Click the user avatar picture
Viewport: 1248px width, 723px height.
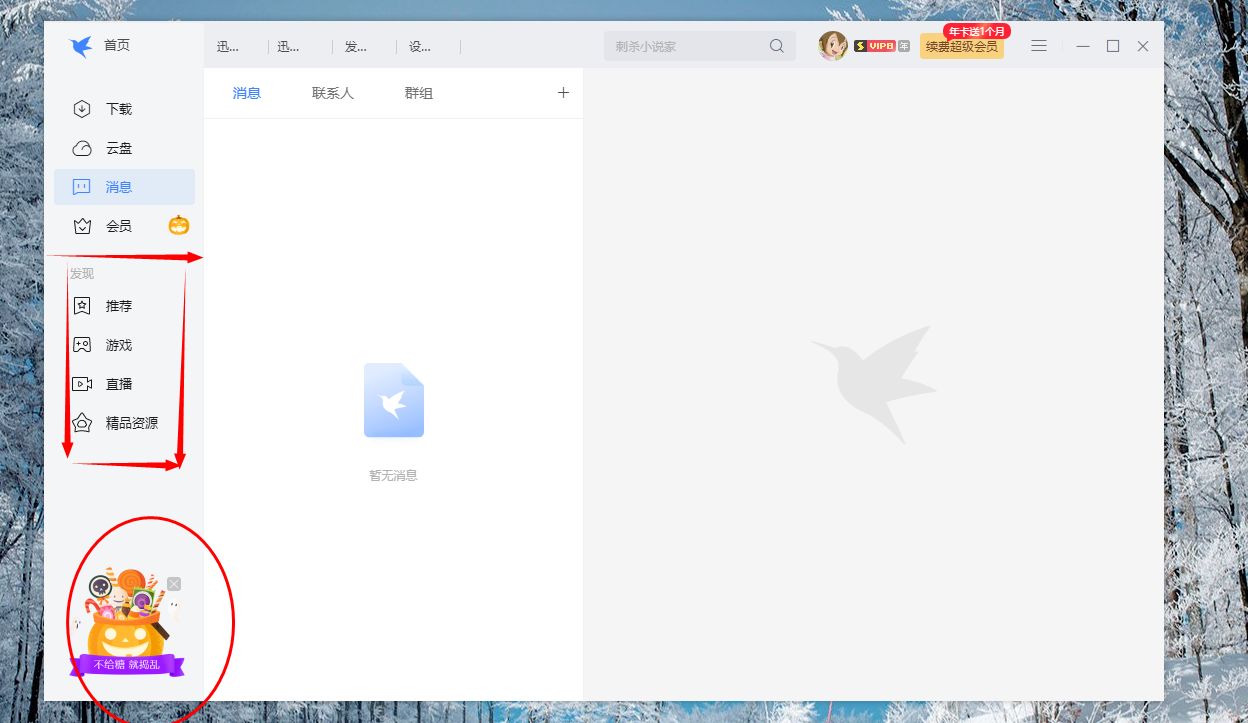(832, 46)
